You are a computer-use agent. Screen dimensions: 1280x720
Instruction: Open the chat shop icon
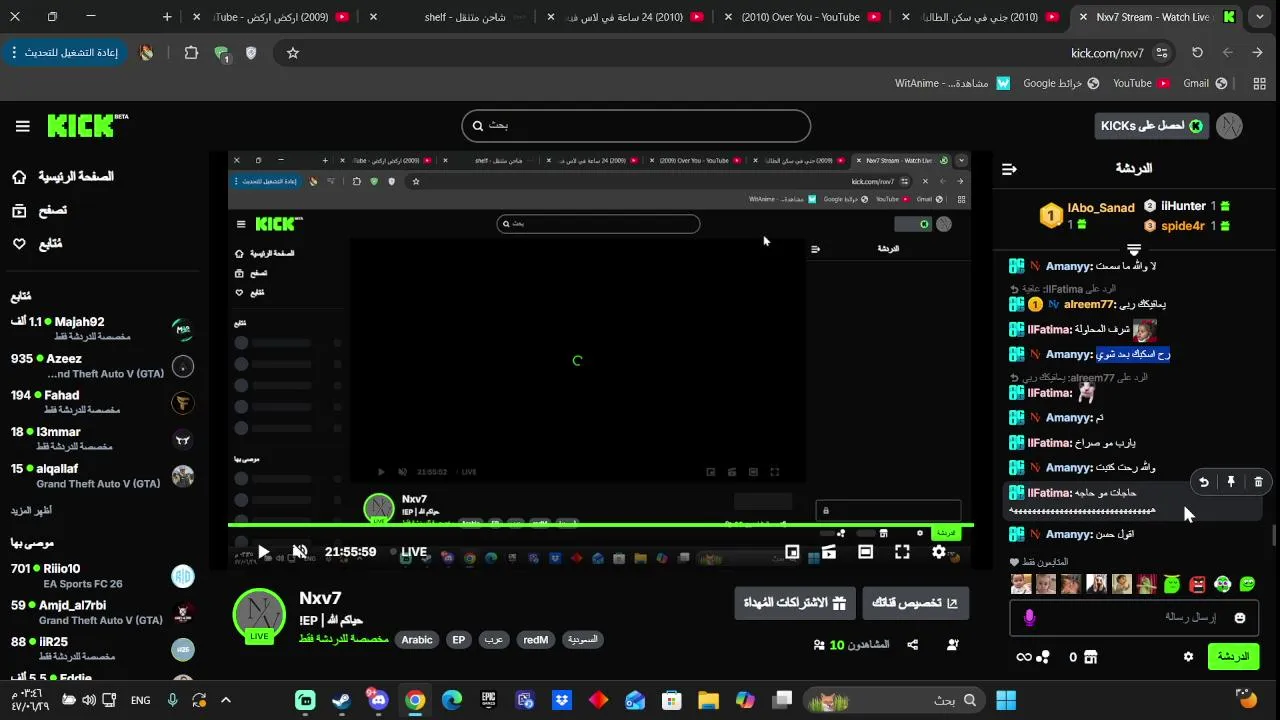[1091, 657]
